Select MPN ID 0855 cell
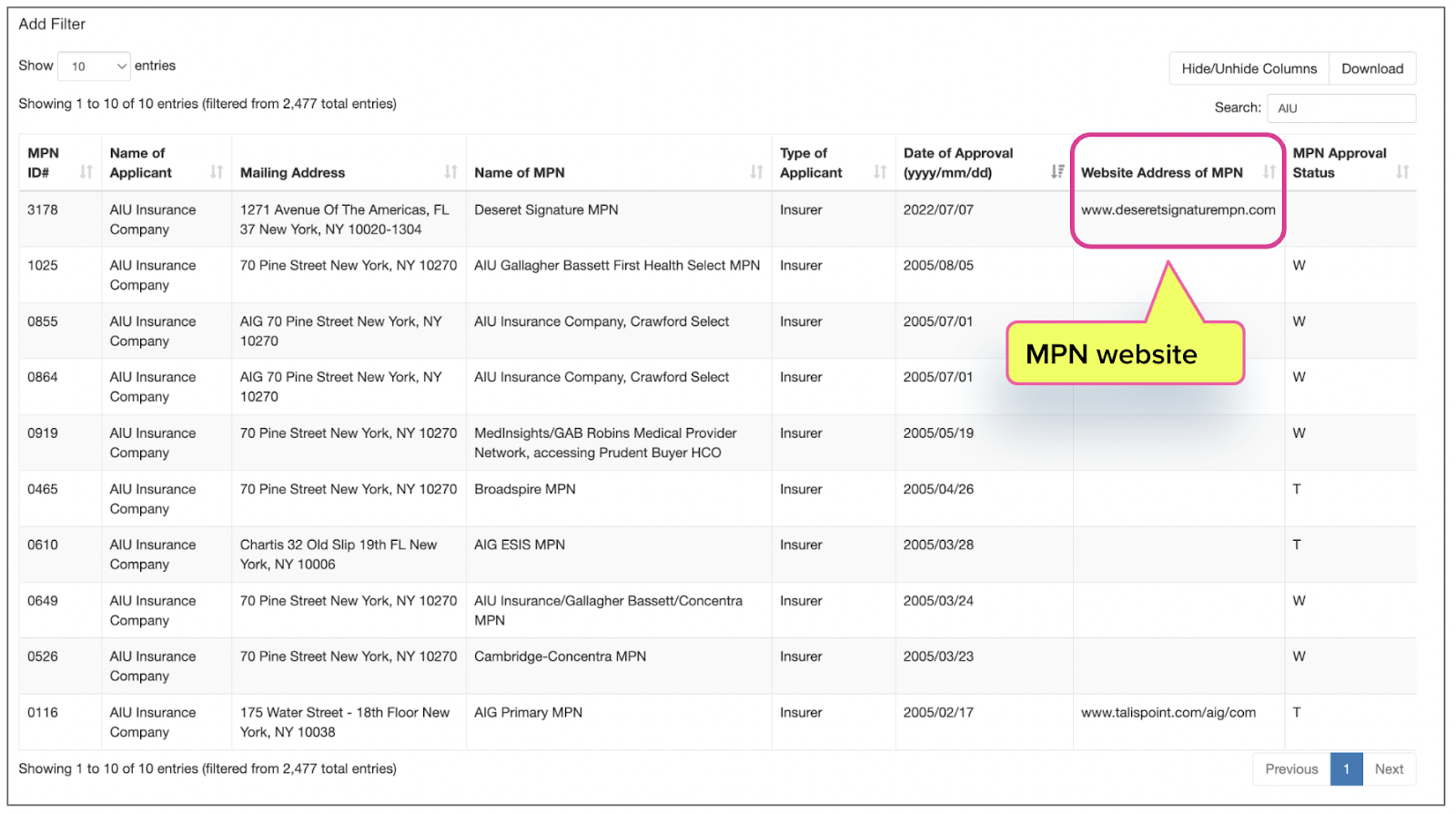This screenshot has height=814, width=1456. [x=43, y=322]
